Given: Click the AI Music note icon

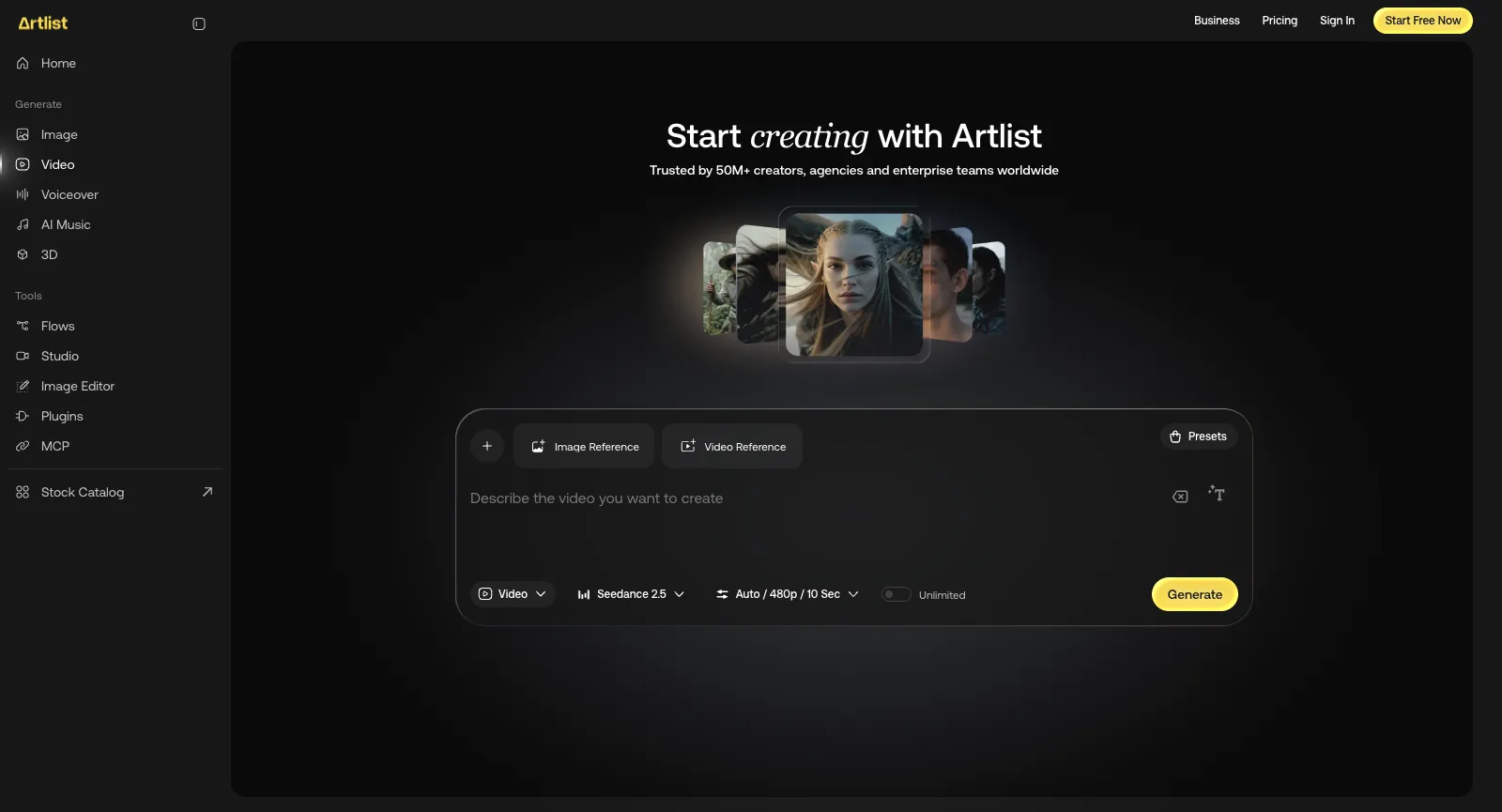Looking at the screenshot, I should (x=23, y=224).
